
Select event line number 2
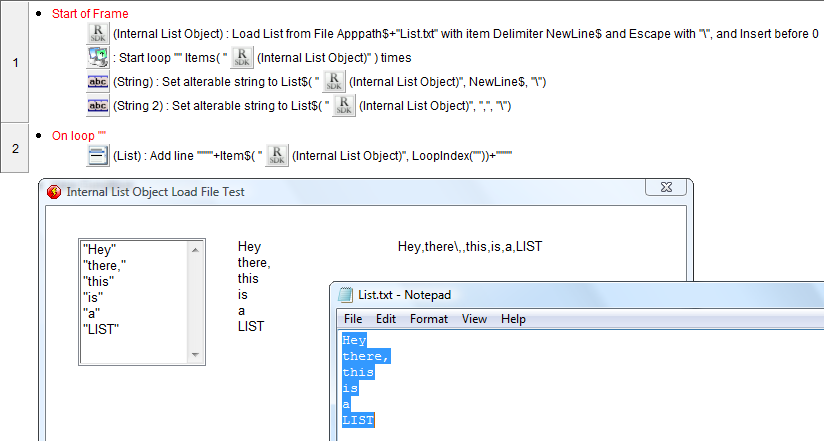[x=15, y=148]
